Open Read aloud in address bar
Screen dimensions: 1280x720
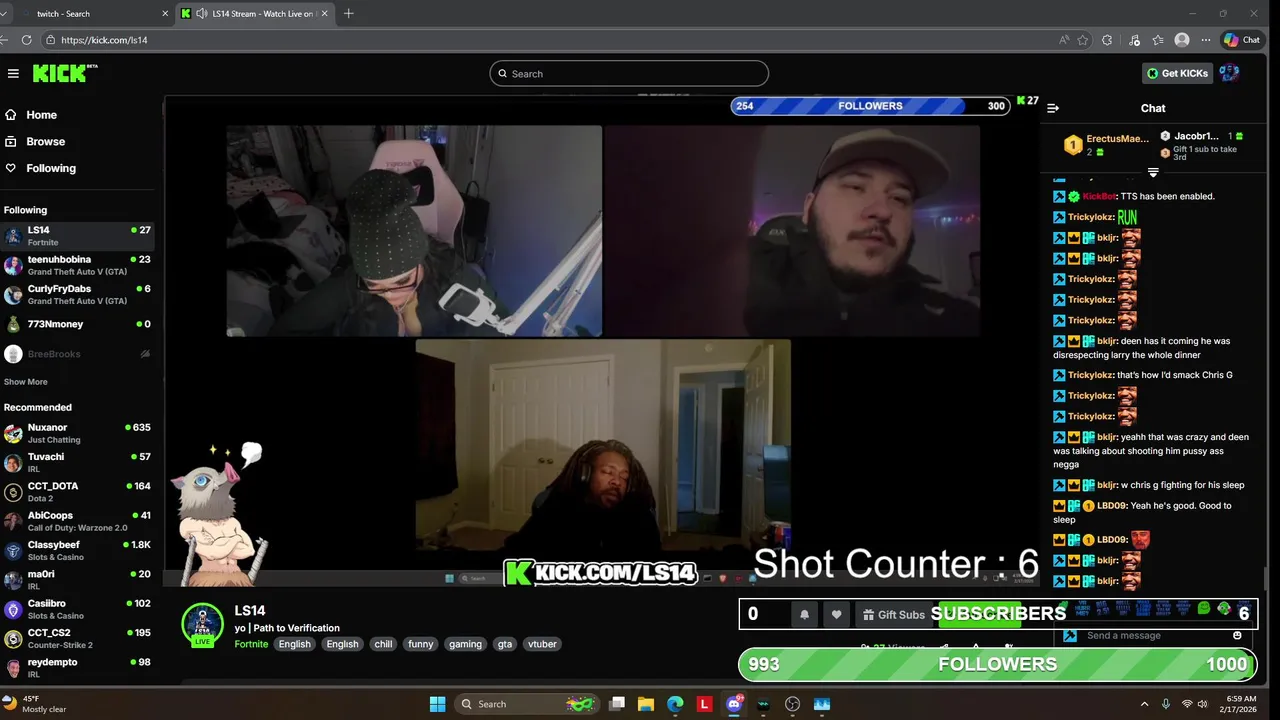coord(1064,40)
